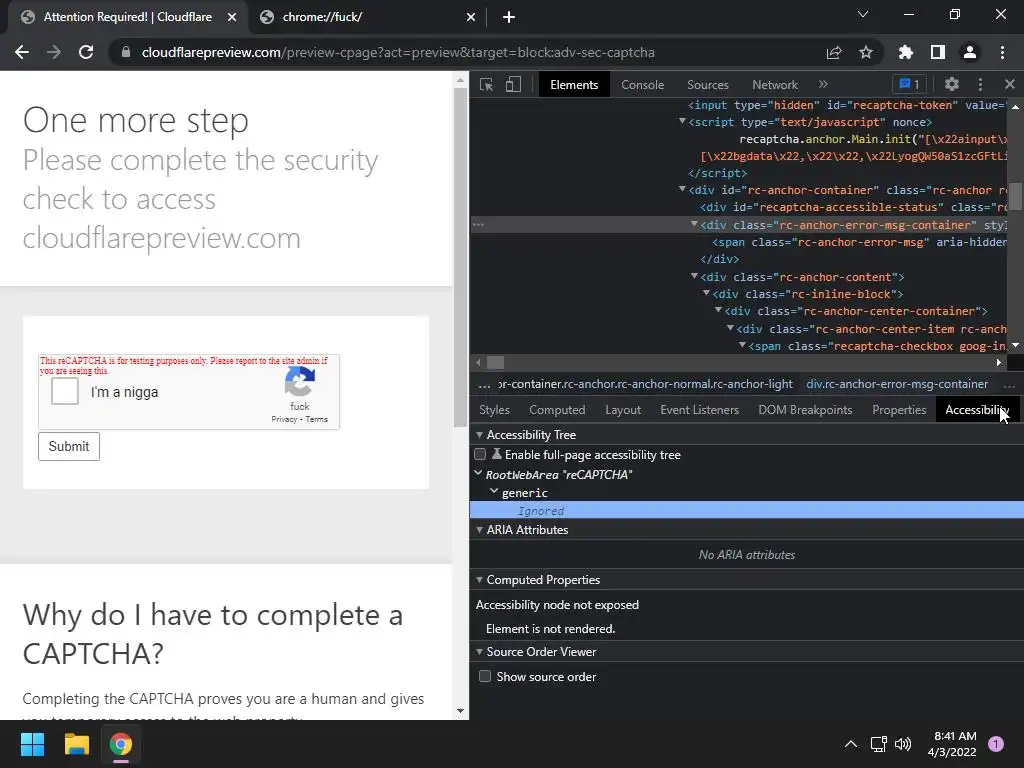Click the rc-anchor-normal breadcrumb item
The width and height of the screenshot is (1024, 768).
pos(646,384)
